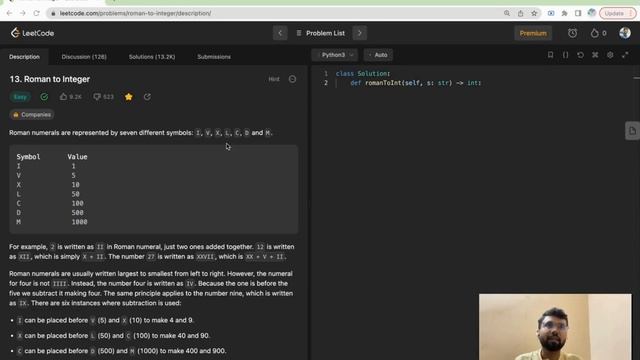Click the Premium button
This screenshot has width=640, height=360.
pyautogui.click(x=533, y=33)
